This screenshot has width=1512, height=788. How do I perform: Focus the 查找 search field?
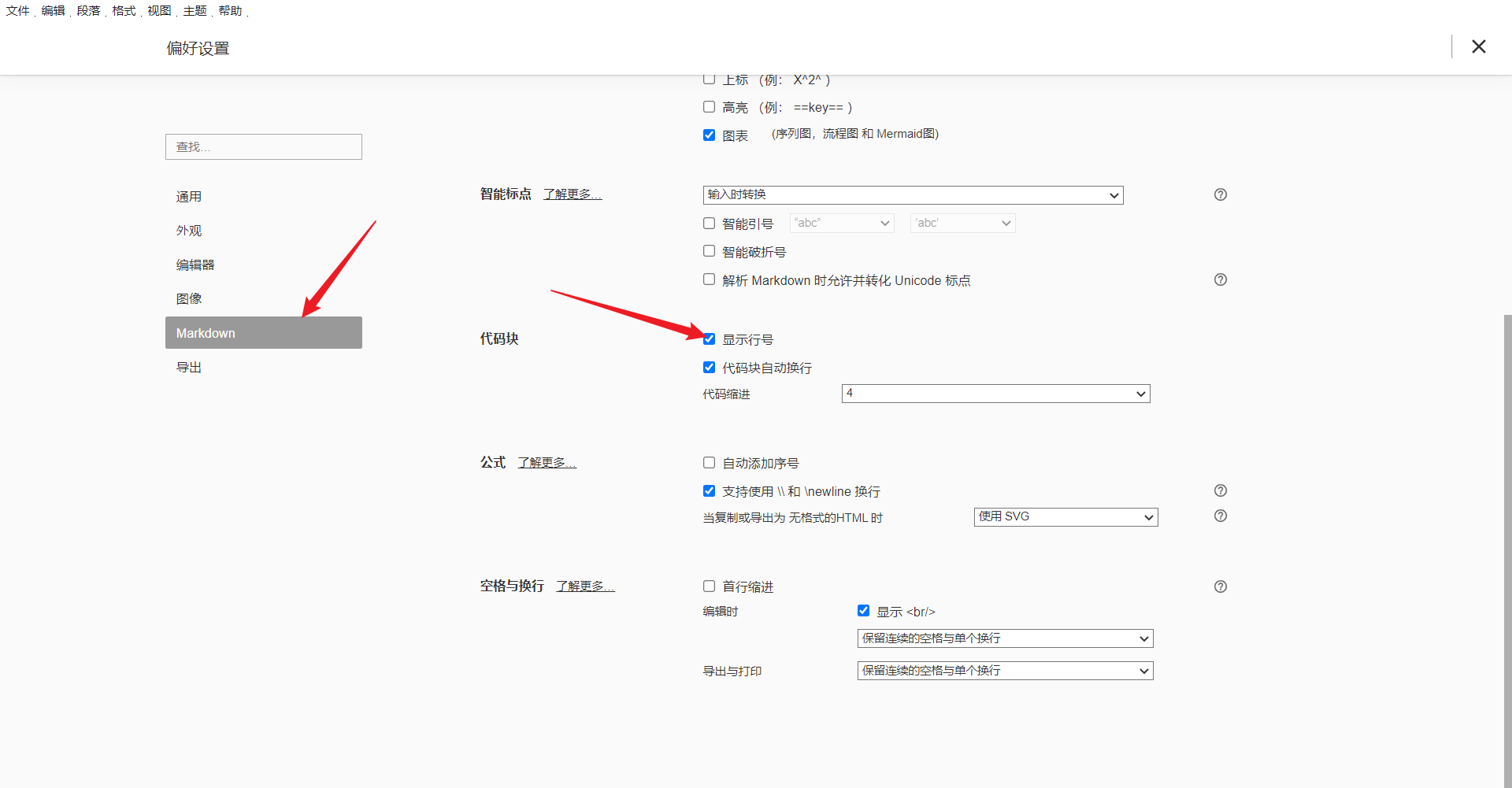click(264, 147)
